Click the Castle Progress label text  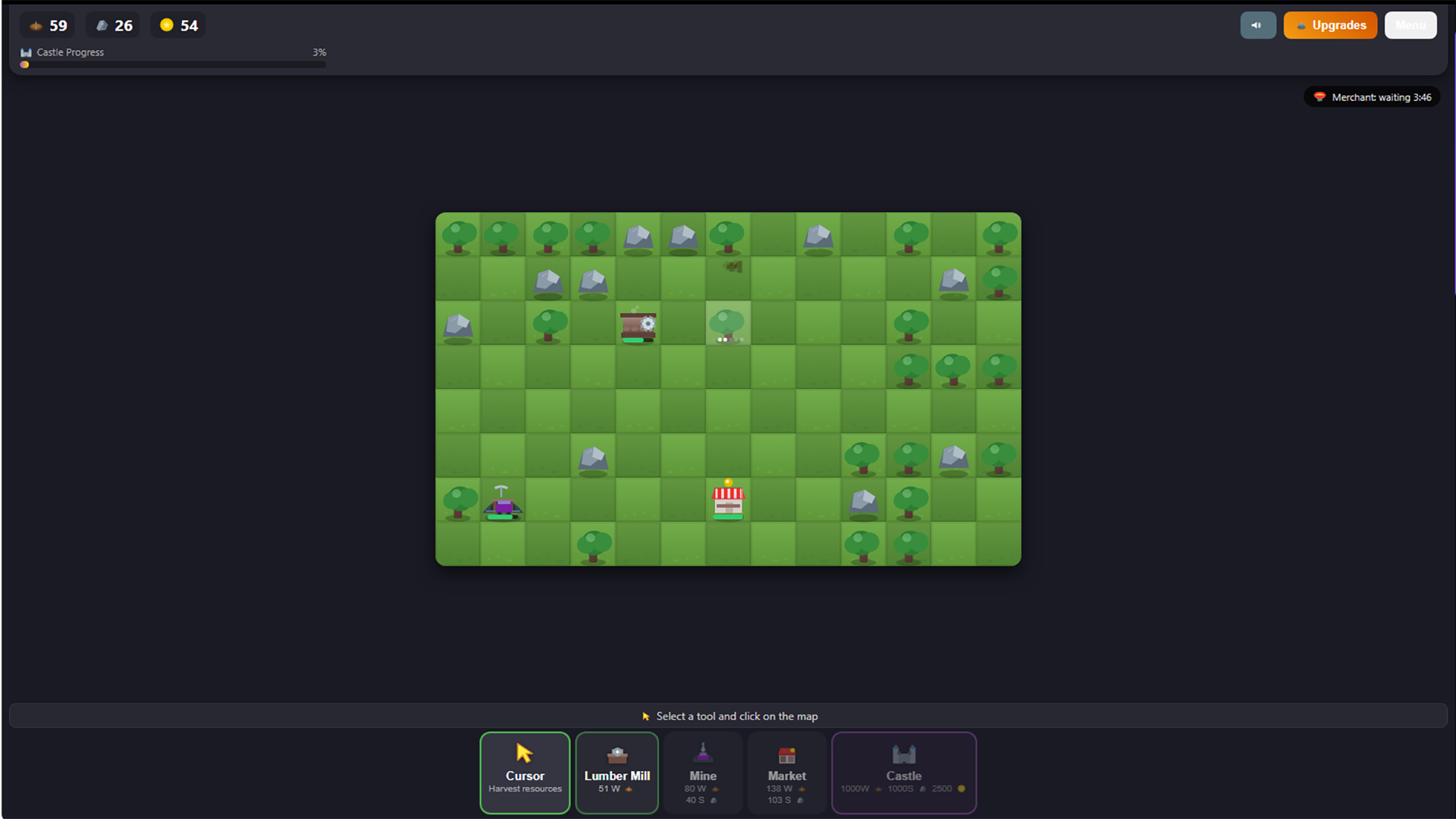(x=70, y=52)
